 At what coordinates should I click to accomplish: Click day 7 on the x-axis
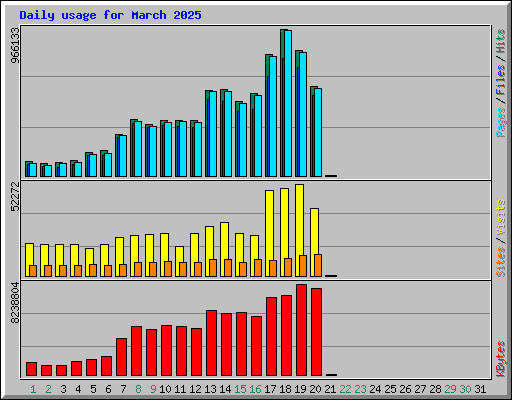pyautogui.click(x=123, y=389)
